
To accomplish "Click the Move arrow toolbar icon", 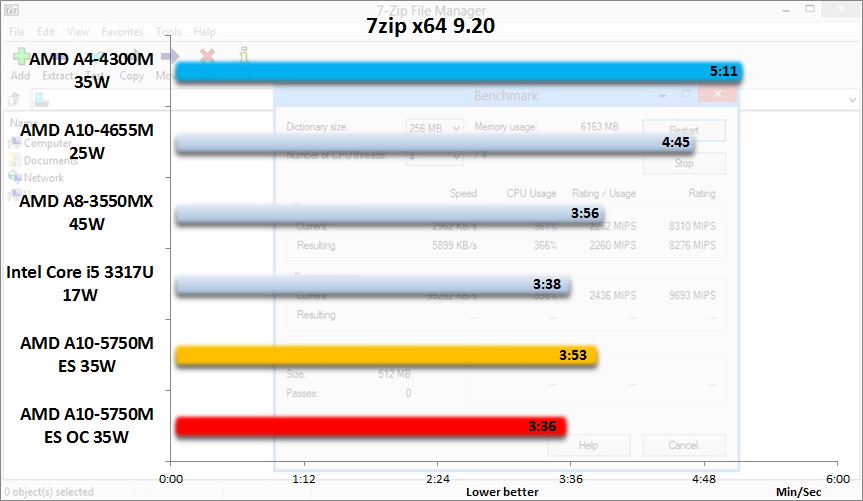I will [170, 56].
